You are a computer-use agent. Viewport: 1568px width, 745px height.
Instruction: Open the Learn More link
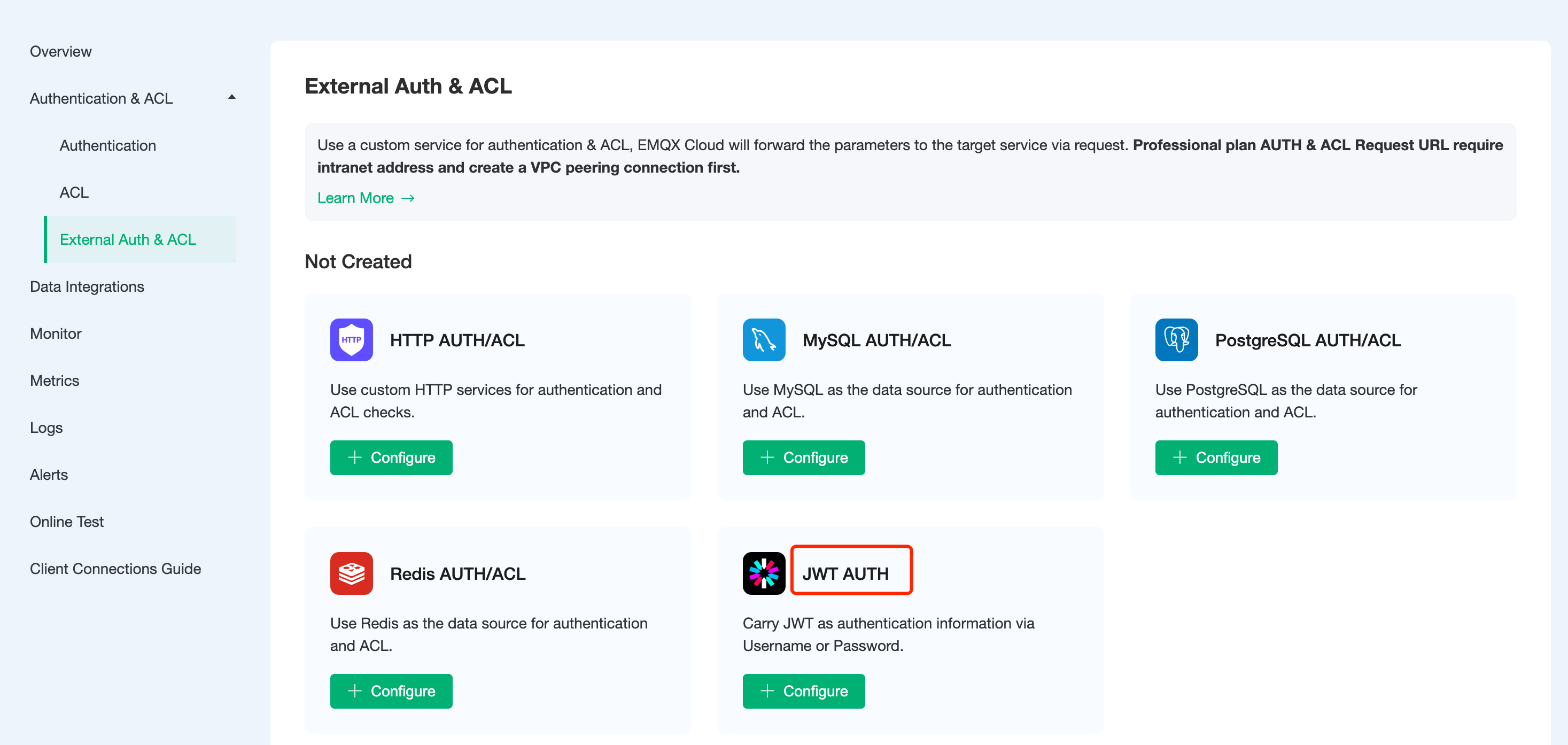(366, 198)
